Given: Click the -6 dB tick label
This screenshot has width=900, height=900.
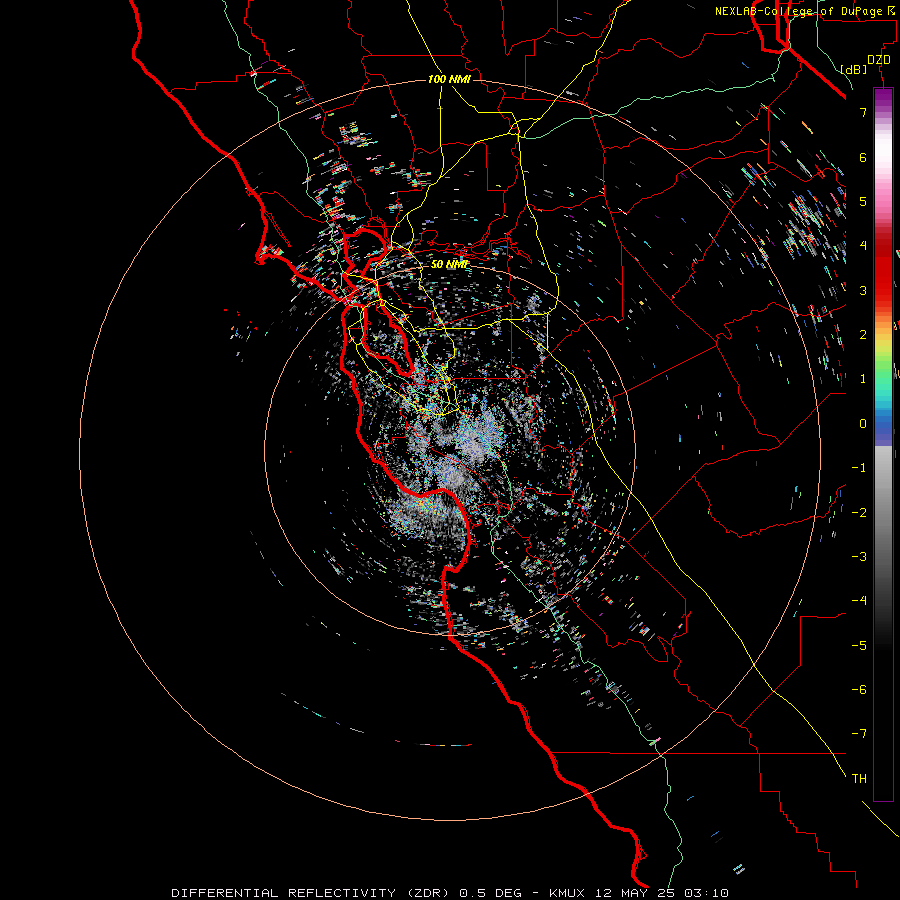Looking at the screenshot, I should [859, 690].
